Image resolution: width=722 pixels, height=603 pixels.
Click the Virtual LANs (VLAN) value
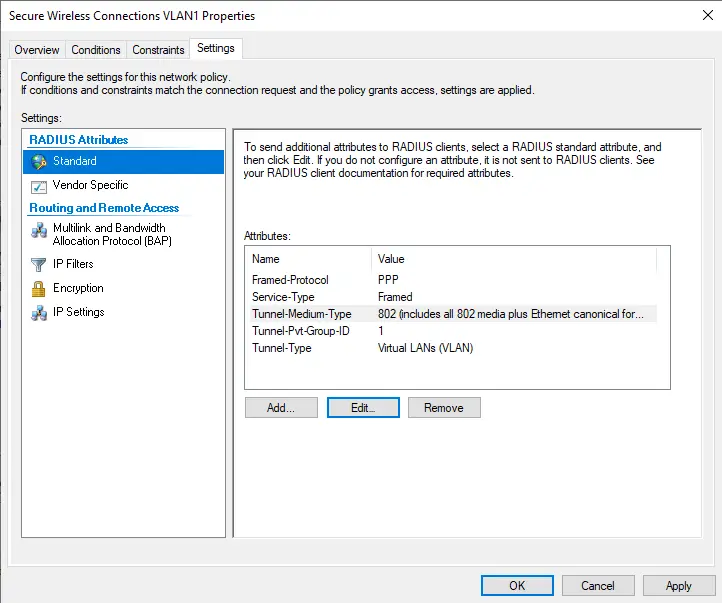pyautogui.click(x=425, y=348)
